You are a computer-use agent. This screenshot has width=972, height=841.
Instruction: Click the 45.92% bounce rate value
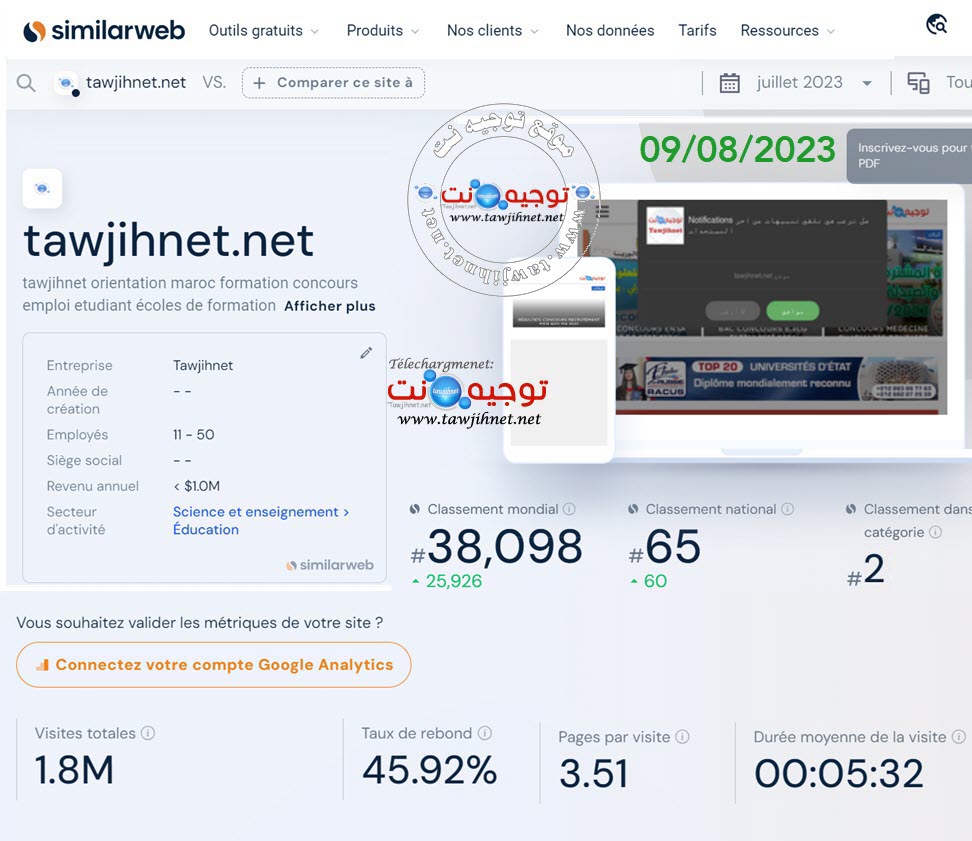(x=430, y=770)
